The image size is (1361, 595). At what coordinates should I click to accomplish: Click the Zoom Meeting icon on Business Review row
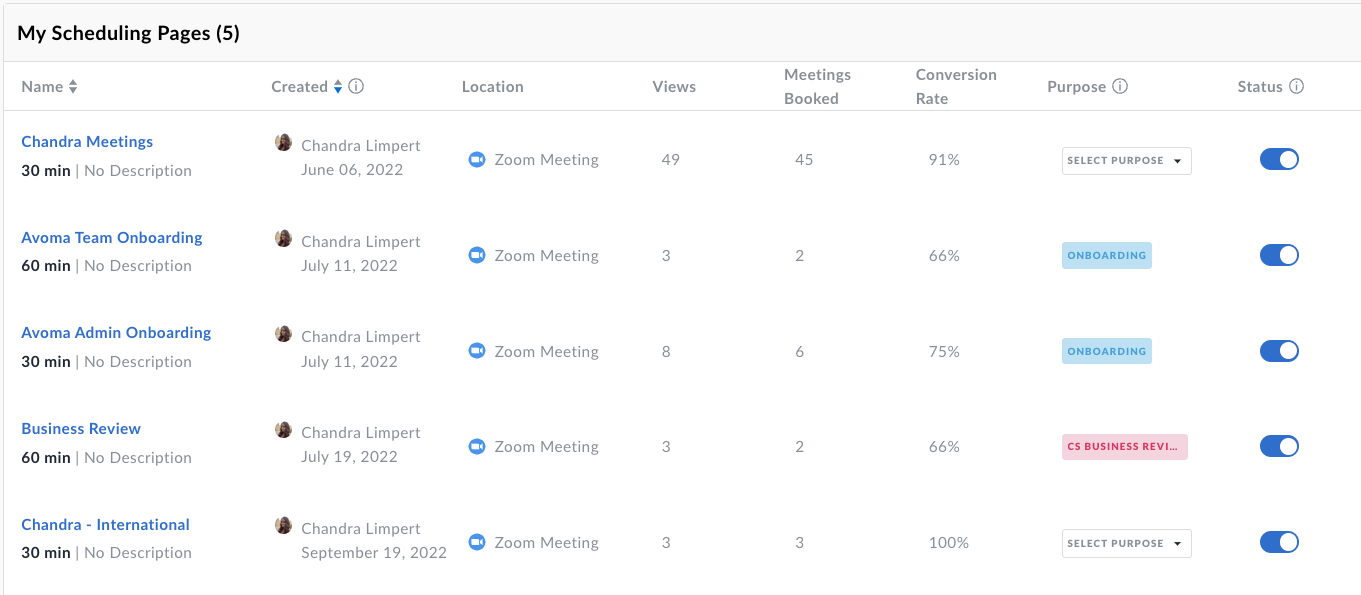pos(477,446)
